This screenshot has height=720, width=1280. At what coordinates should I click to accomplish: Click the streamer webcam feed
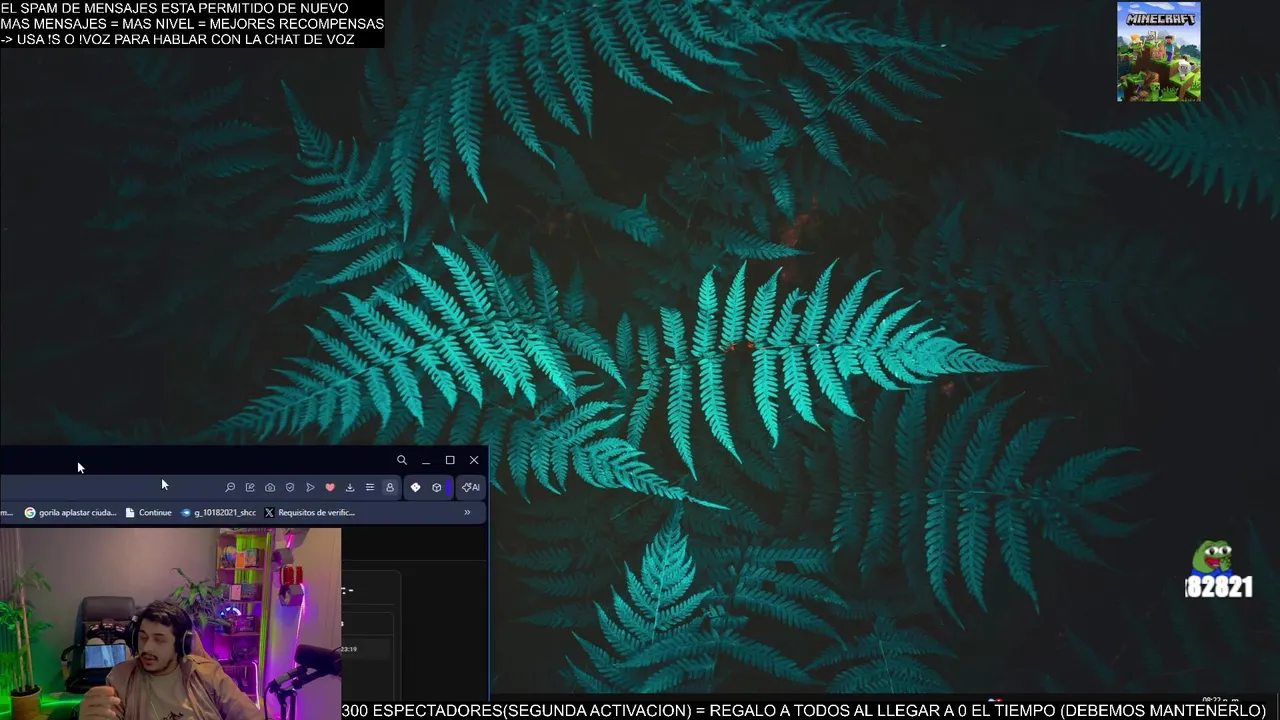(170, 624)
